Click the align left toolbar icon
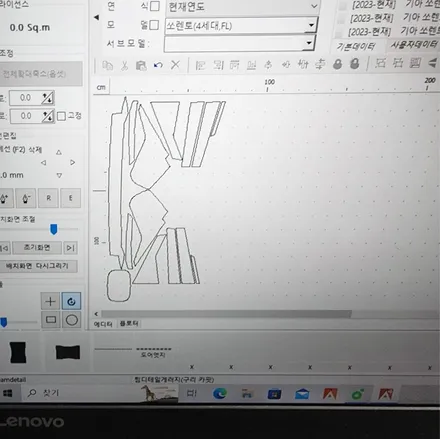 click(200, 65)
